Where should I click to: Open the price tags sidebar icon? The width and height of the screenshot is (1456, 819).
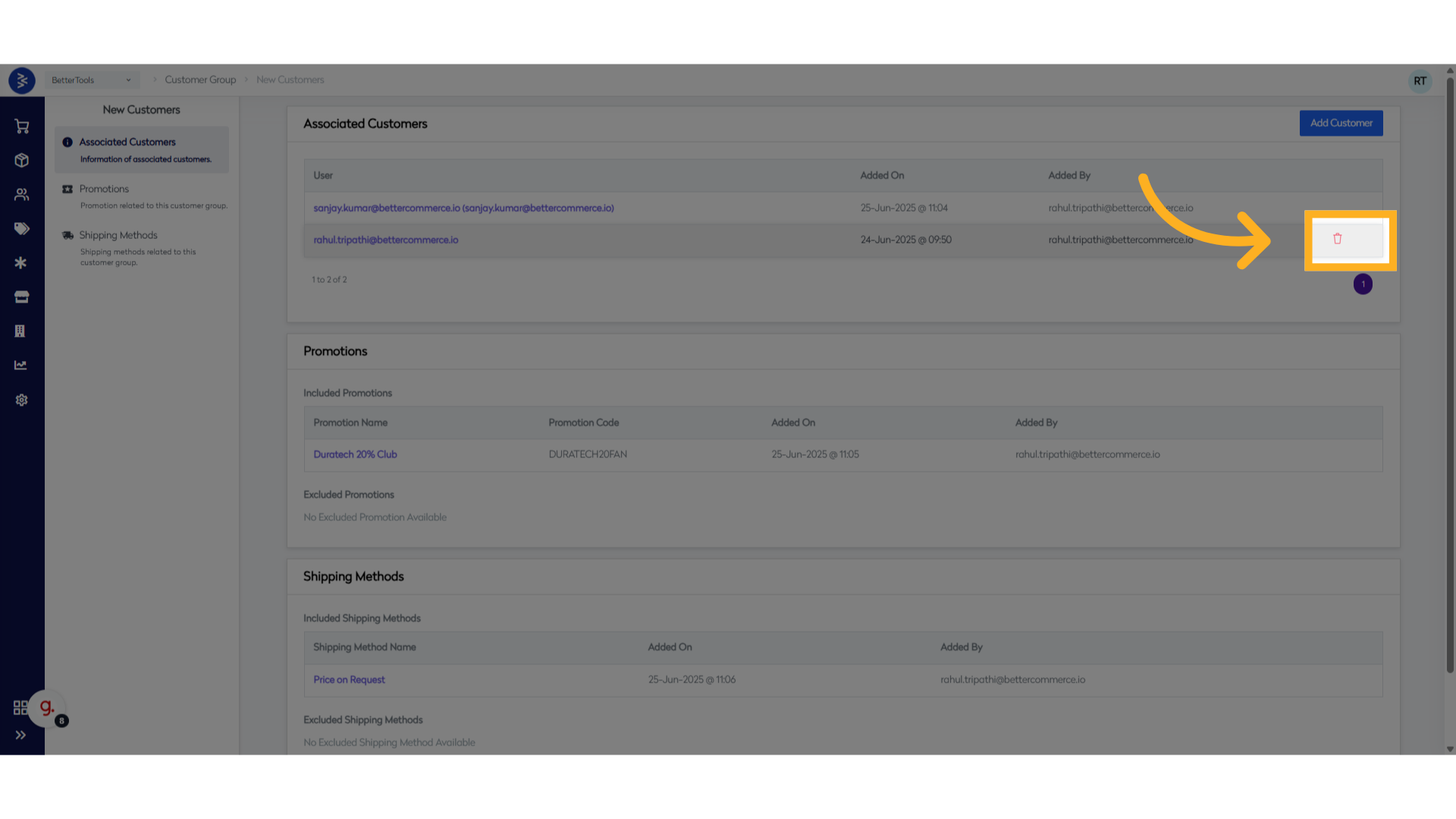[21, 229]
